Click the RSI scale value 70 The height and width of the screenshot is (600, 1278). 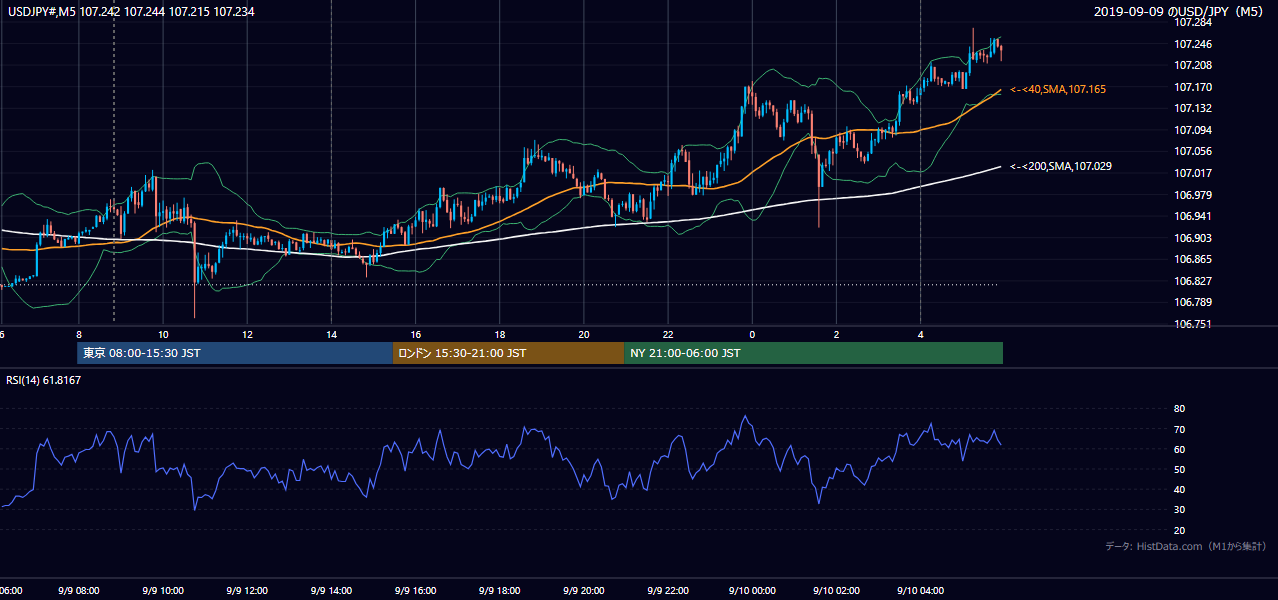1179,430
